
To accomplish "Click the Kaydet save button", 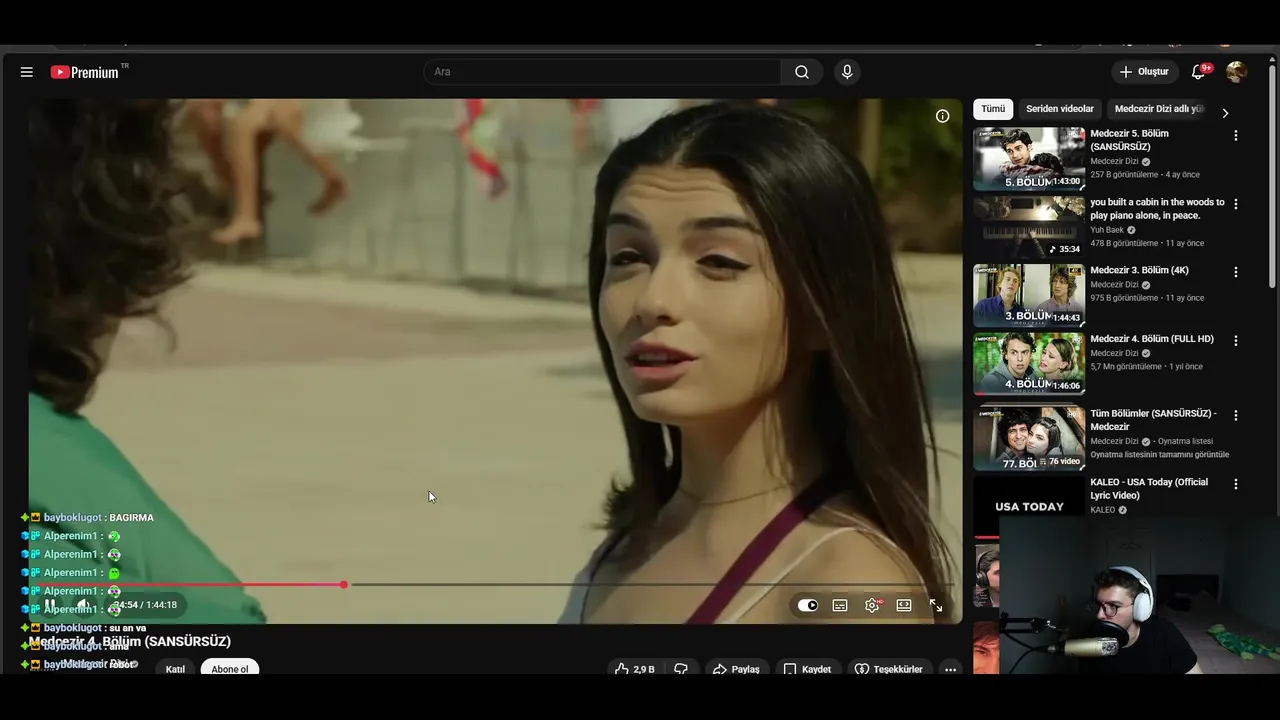I will tap(807, 669).
